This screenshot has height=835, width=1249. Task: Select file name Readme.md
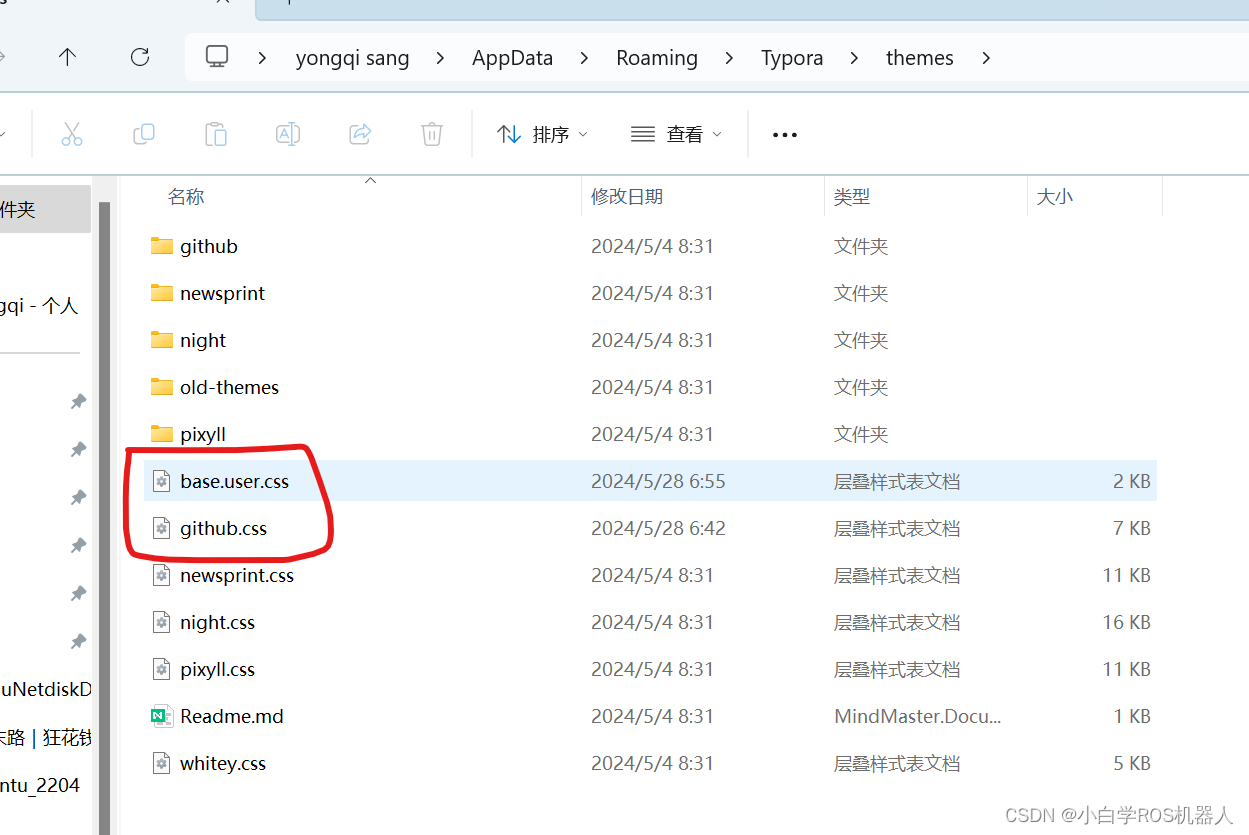pyautogui.click(x=232, y=716)
